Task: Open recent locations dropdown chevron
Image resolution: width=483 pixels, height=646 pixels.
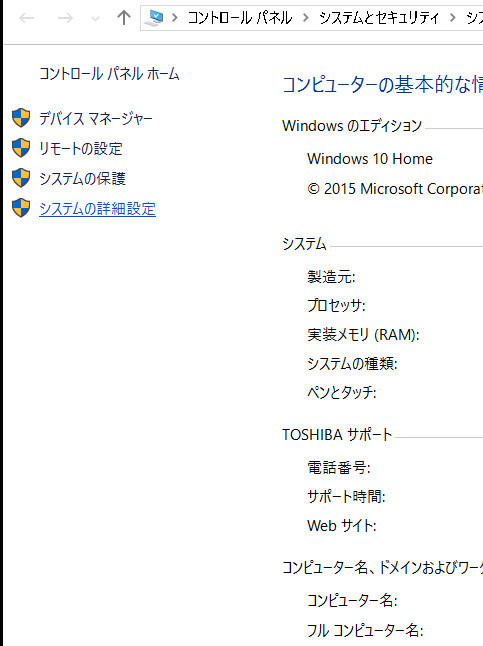Action: [x=95, y=19]
